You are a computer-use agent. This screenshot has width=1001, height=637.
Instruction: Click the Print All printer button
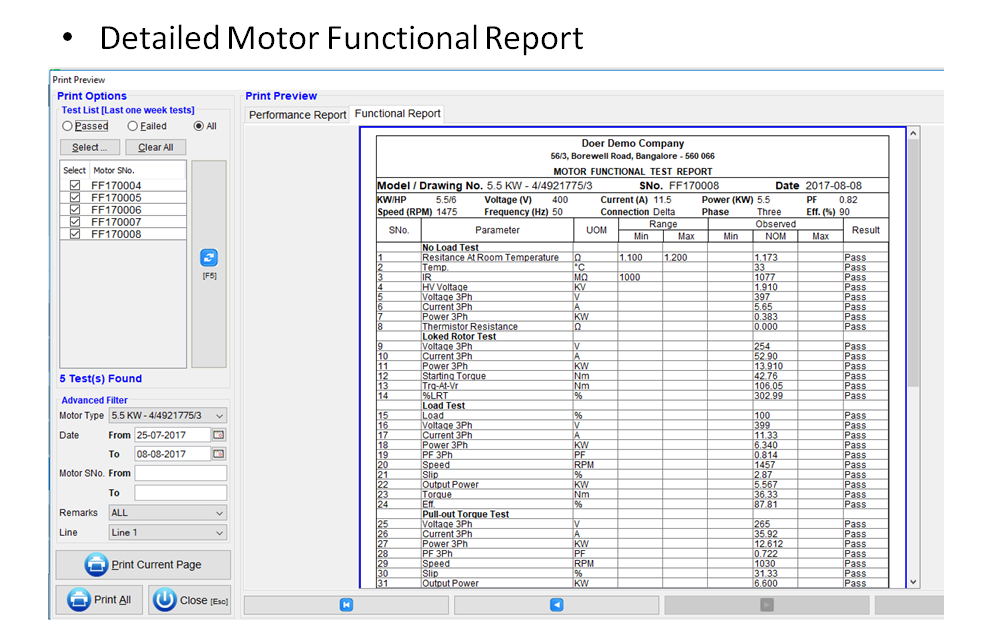click(x=99, y=600)
